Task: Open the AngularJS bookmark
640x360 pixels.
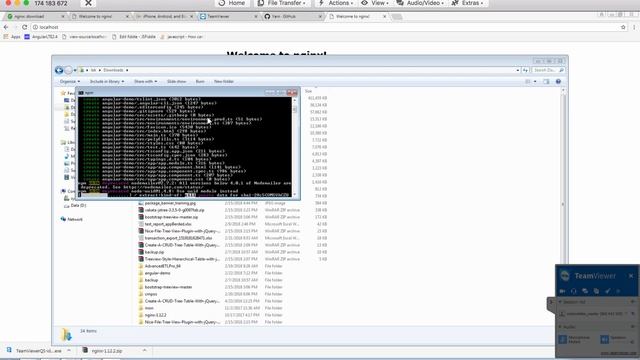Action: 41,37
